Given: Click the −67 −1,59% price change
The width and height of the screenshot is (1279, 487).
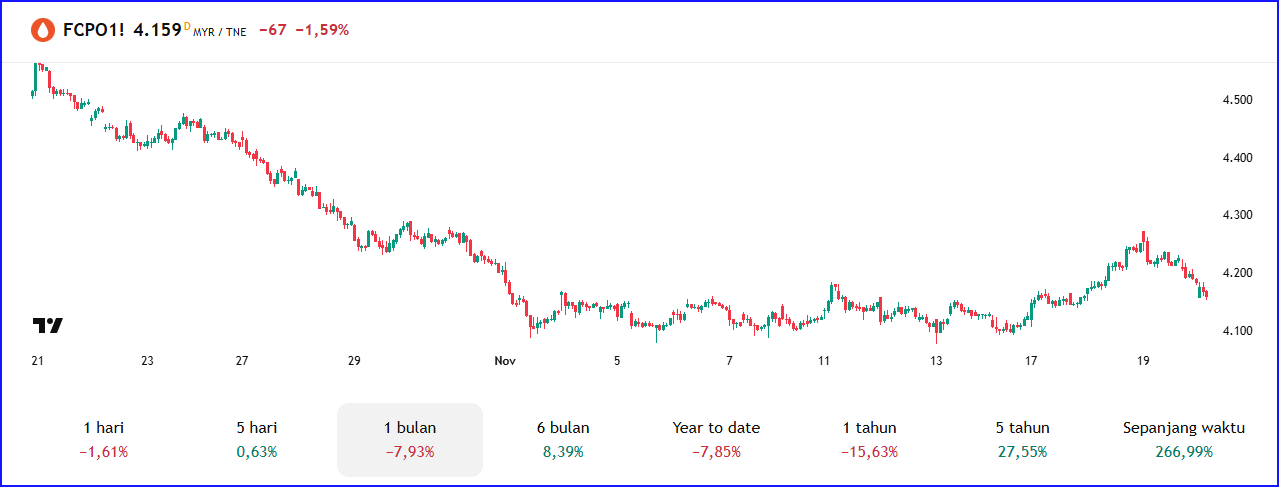Looking at the screenshot, I should click(304, 30).
